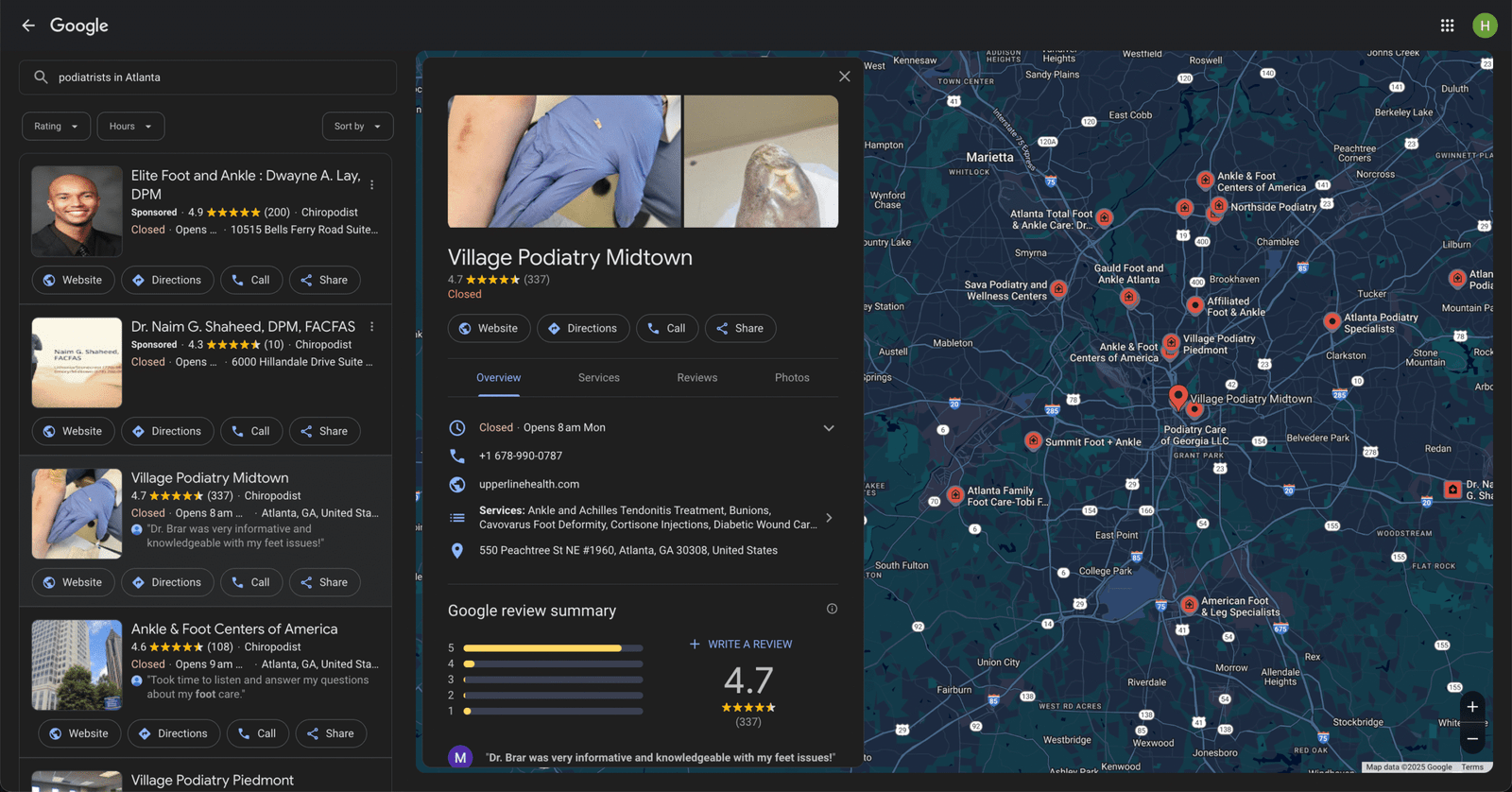Open the gloved hand photo in detail panel
Screen dimensions: 1512x792
(x=564, y=162)
